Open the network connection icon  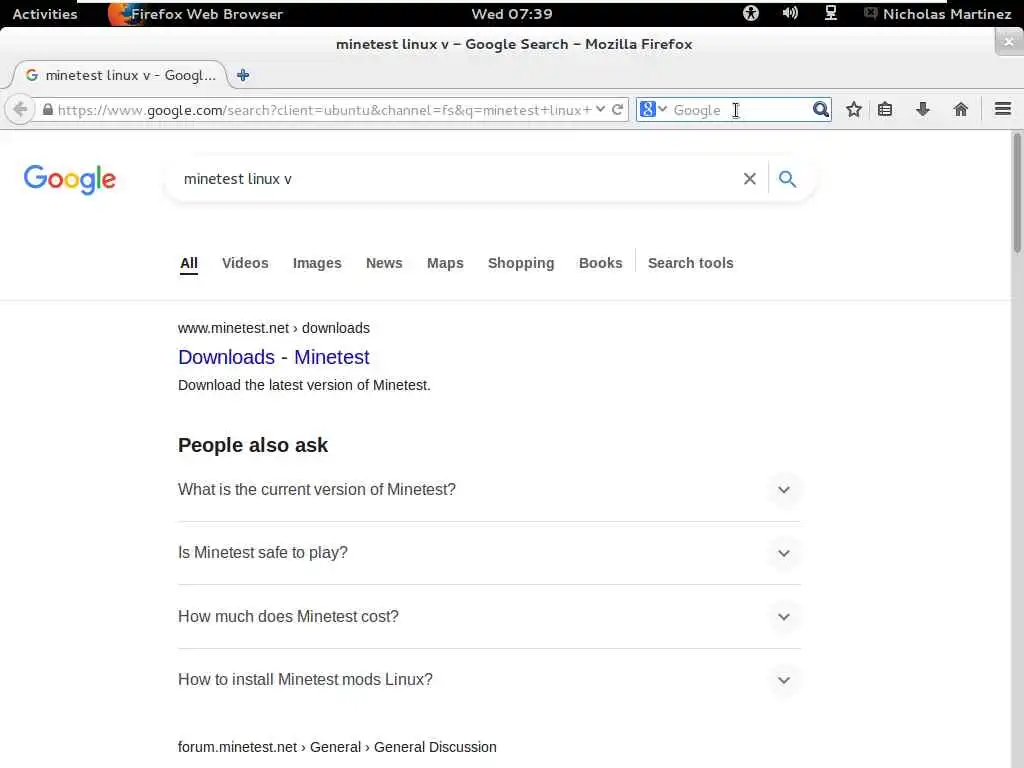[x=830, y=13]
